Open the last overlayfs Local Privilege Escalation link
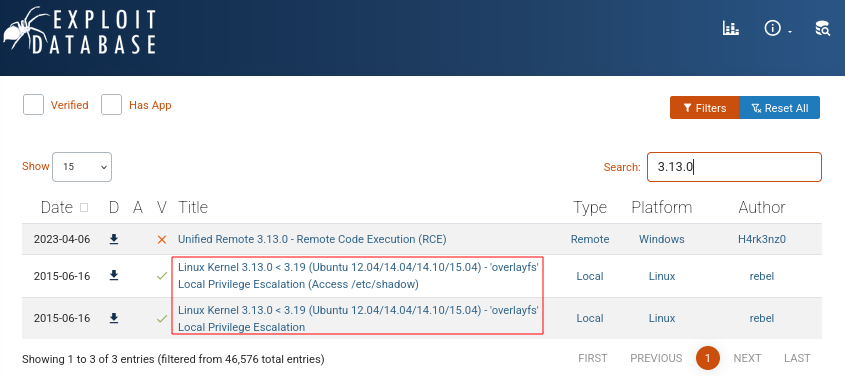Image resolution: width=845 pixels, height=376 pixels. 358,318
